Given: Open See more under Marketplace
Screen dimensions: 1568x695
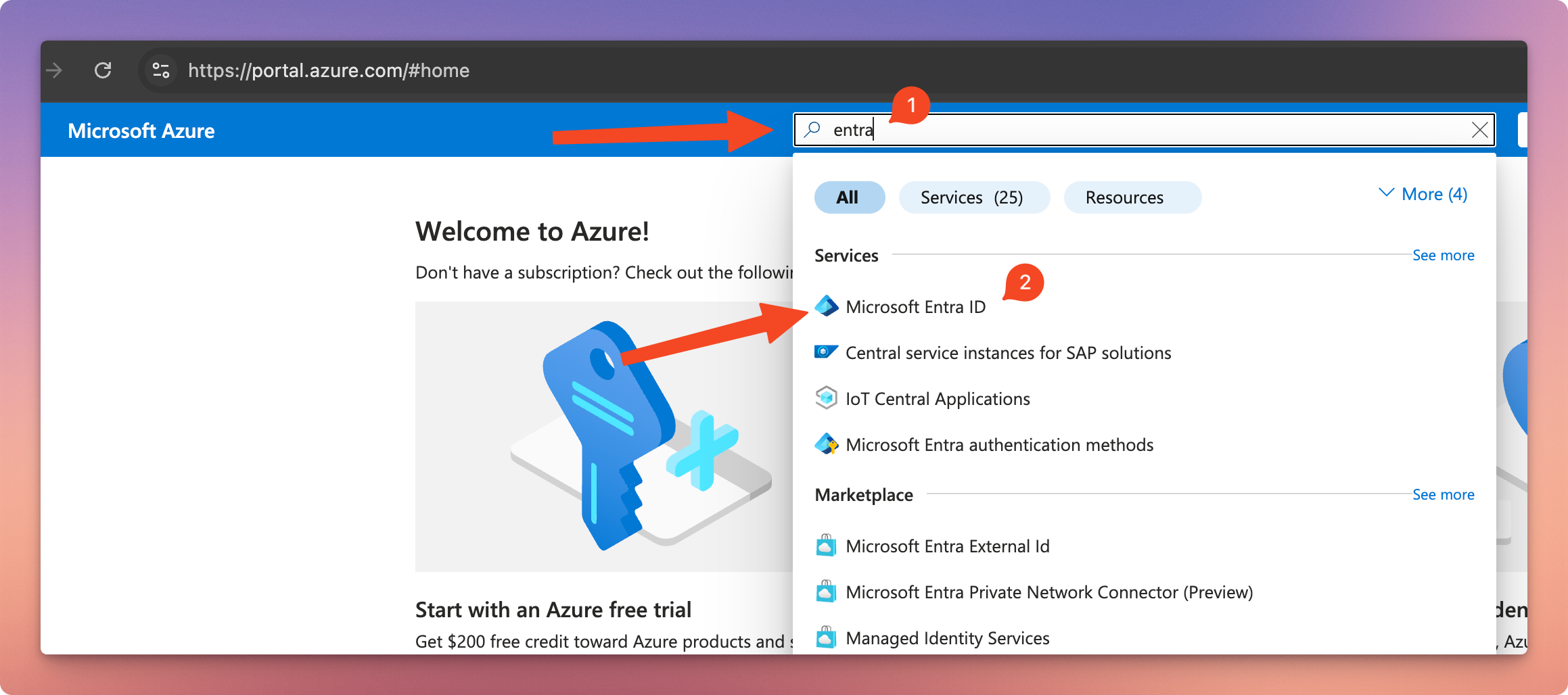Looking at the screenshot, I should (1444, 494).
